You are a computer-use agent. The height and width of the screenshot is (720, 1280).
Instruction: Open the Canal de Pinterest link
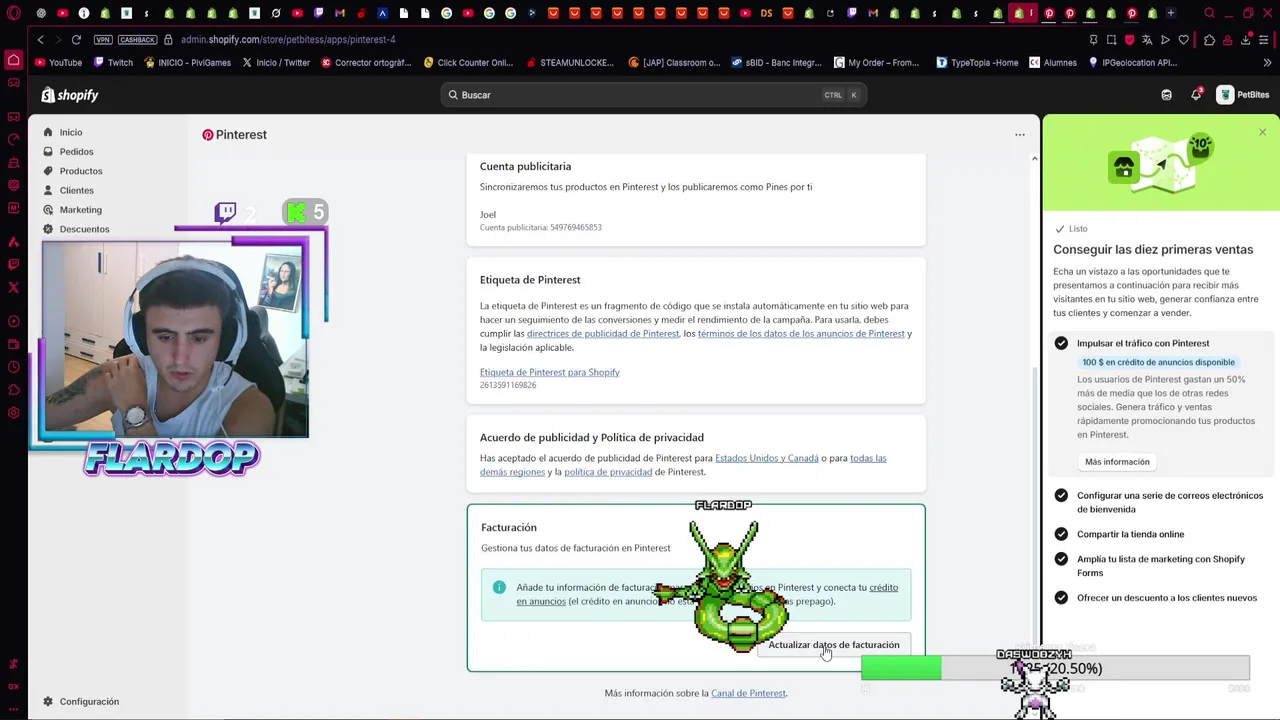point(749,693)
